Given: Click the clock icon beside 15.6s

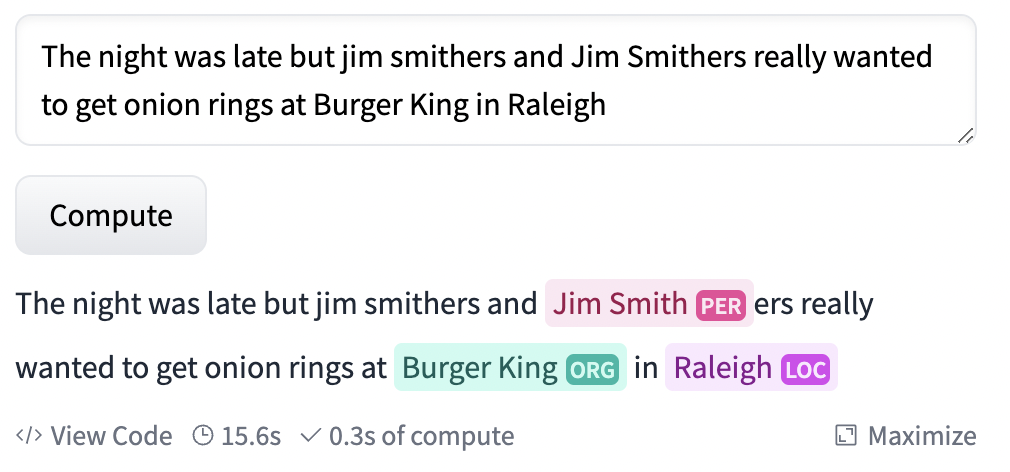Looking at the screenshot, I should click(203, 436).
